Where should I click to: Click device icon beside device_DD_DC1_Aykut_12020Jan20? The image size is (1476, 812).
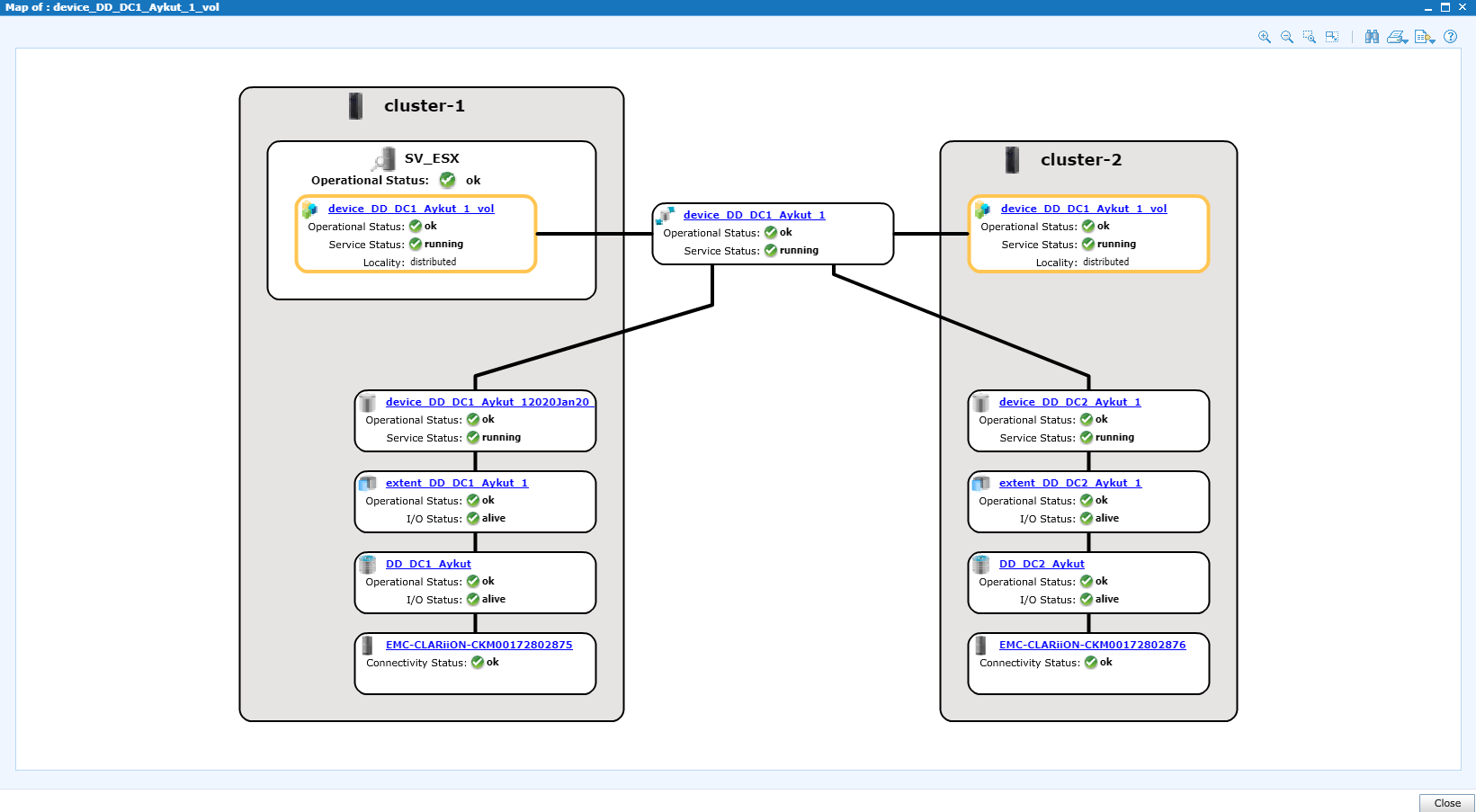(368, 403)
